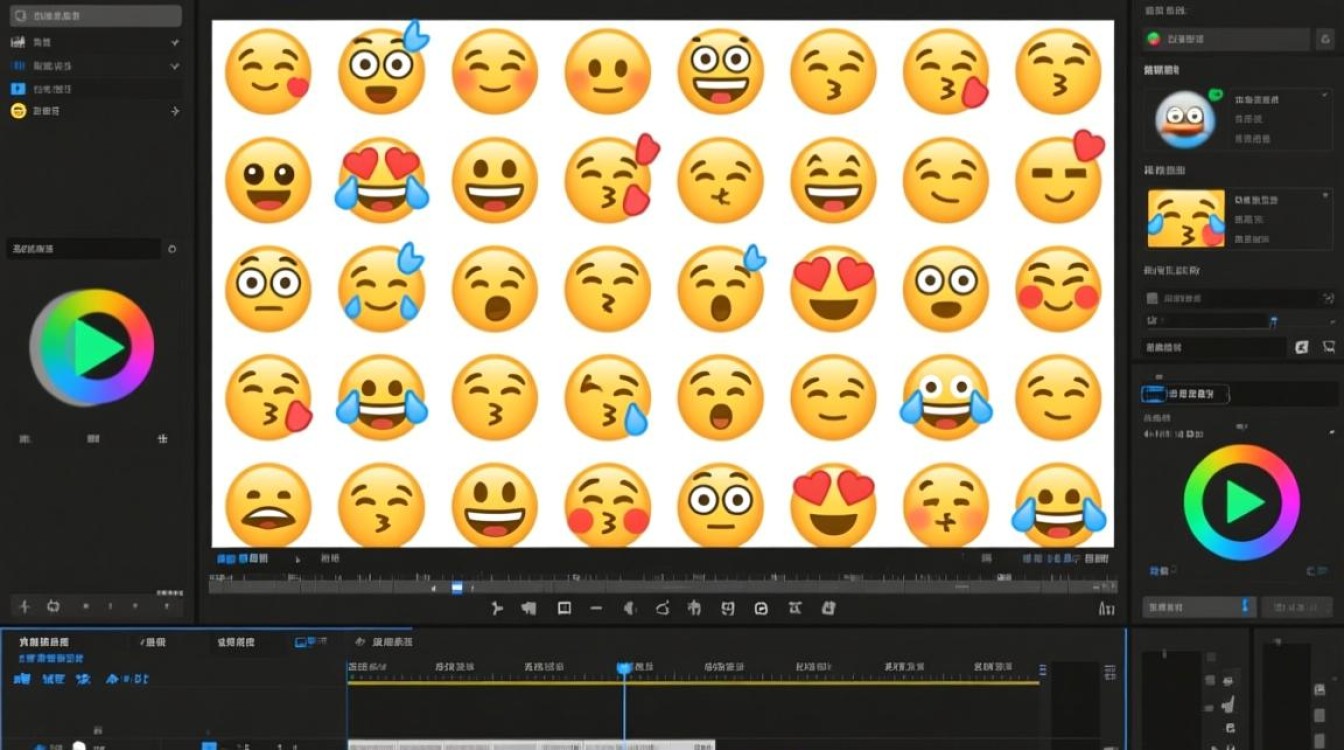Click the rightmost icon in the preview toolbar row
Image resolution: width=1344 pixels, height=750 pixels.
click(x=1106, y=608)
